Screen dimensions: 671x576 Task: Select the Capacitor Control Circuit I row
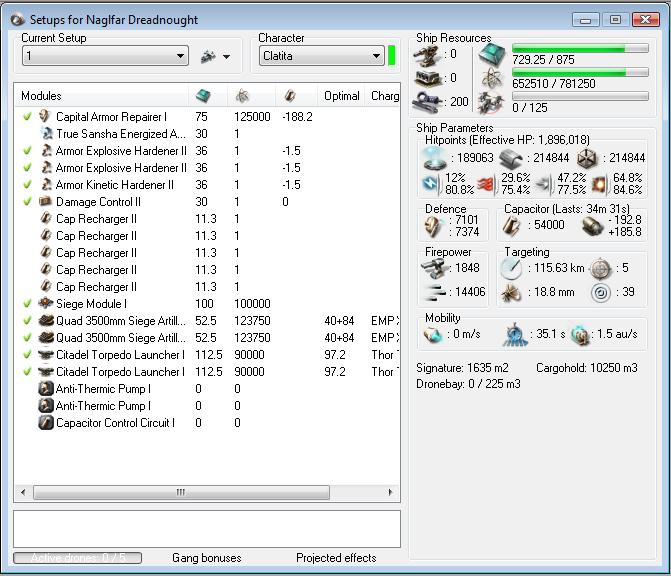pos(207,423)
